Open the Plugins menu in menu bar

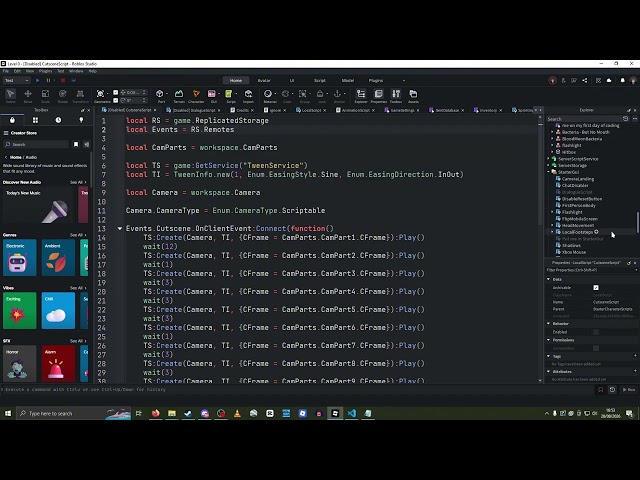[45, 71]
